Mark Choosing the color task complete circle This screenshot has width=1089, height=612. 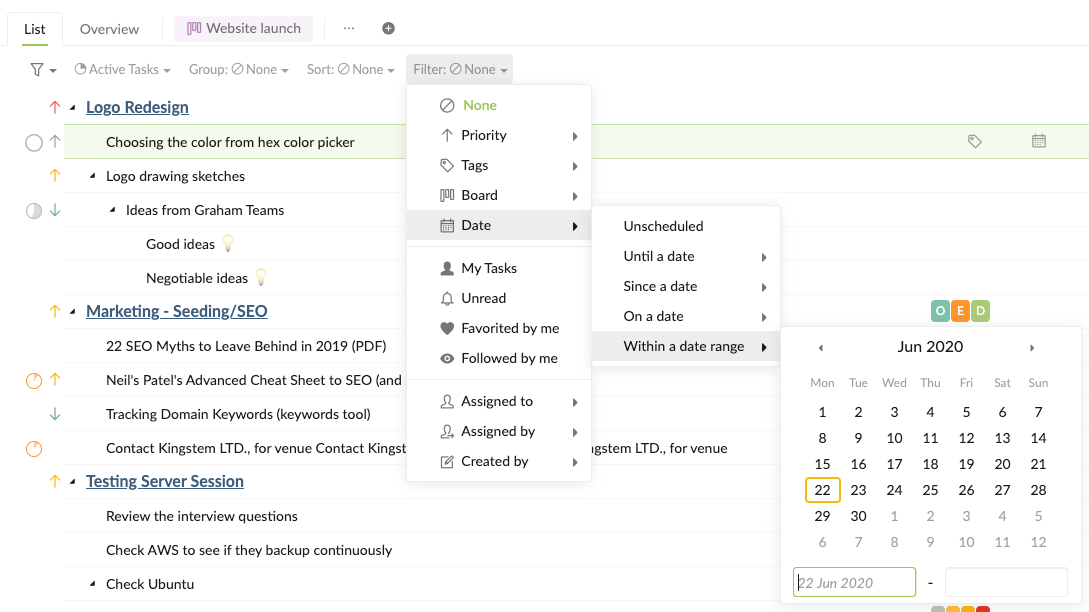click(x=33, y=143)
